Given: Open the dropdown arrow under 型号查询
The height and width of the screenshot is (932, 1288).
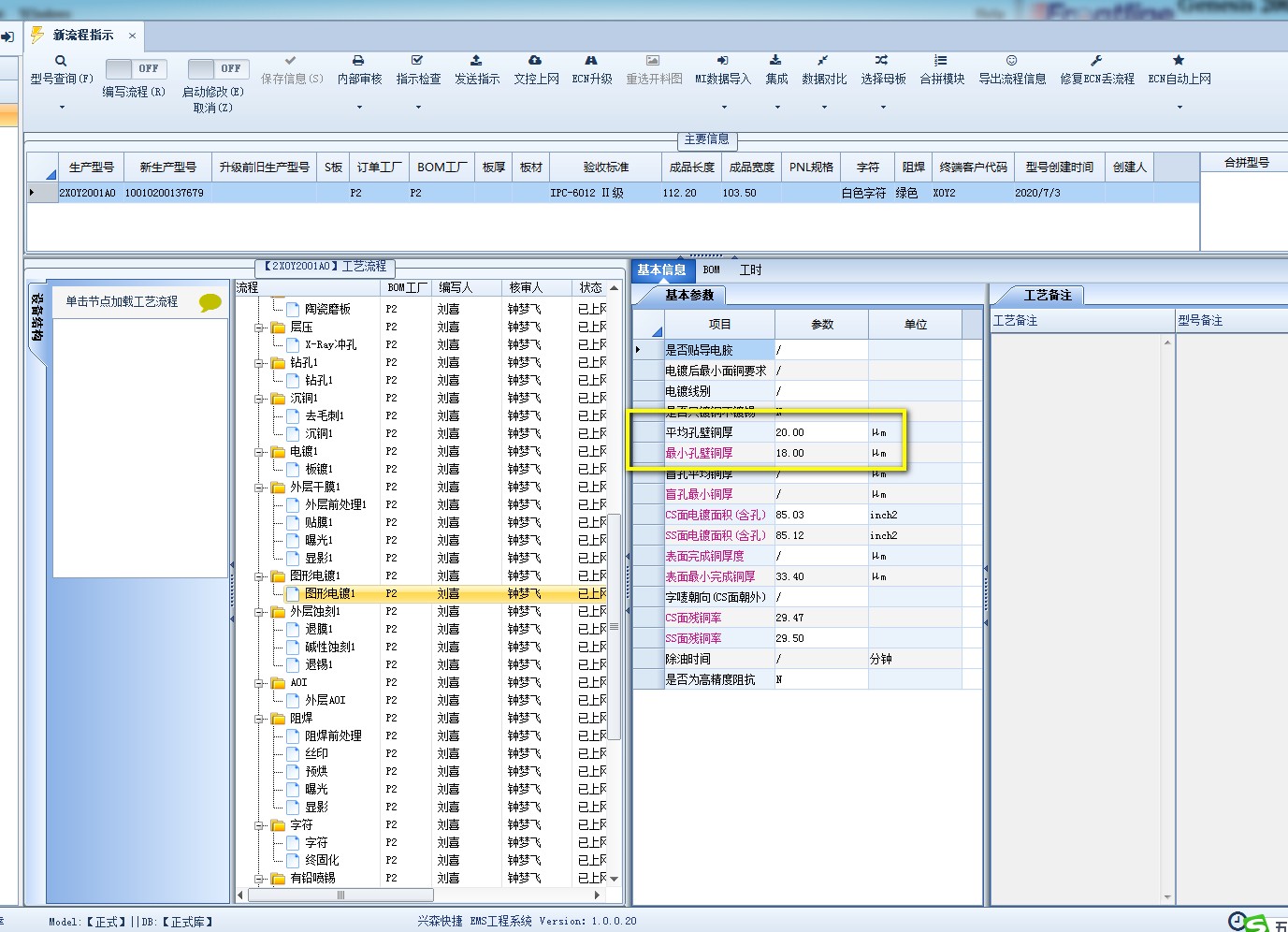Looking at the screenshot, I should pos(62,108).
